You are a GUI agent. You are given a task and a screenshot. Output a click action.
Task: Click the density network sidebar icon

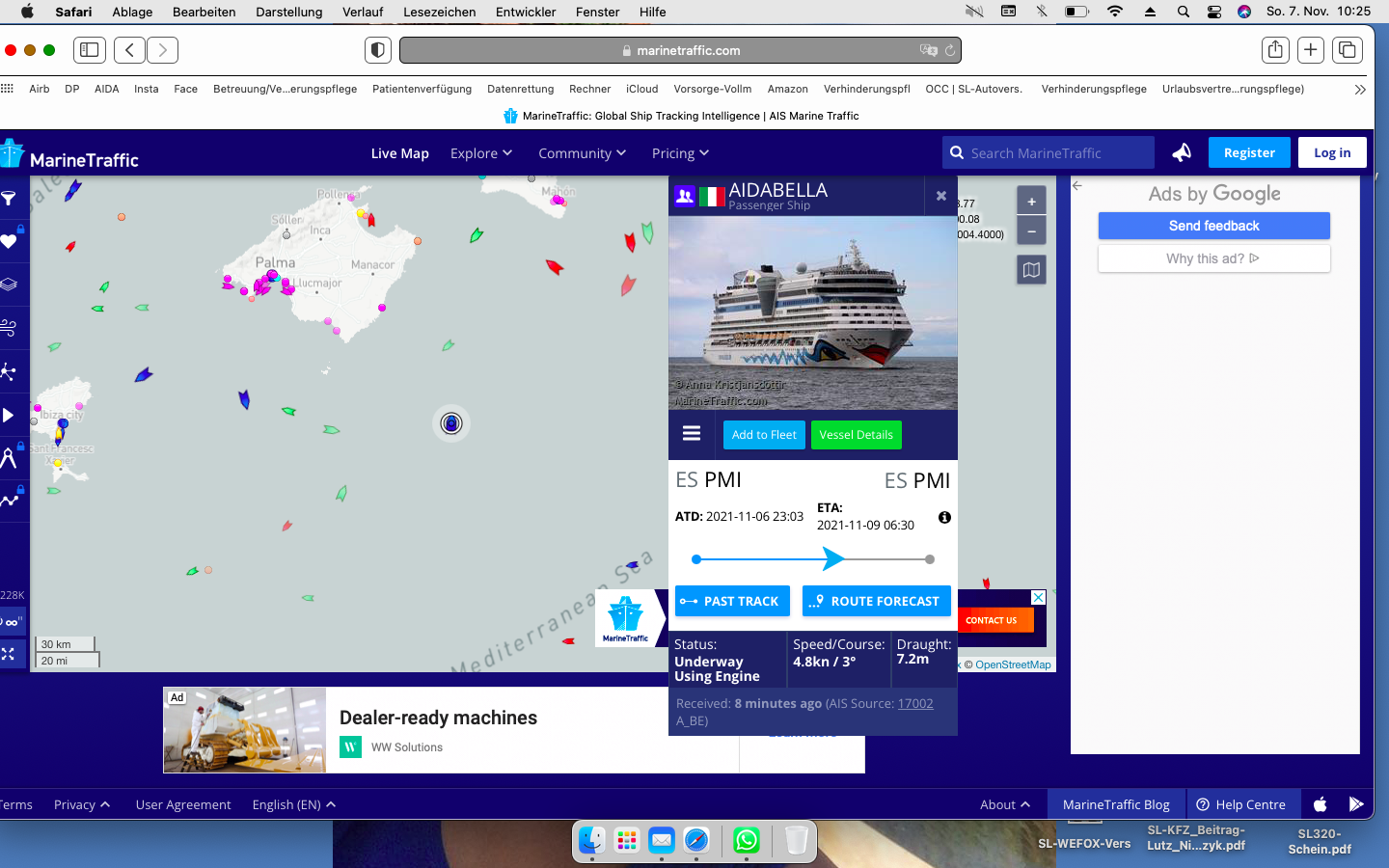point(9,371)
